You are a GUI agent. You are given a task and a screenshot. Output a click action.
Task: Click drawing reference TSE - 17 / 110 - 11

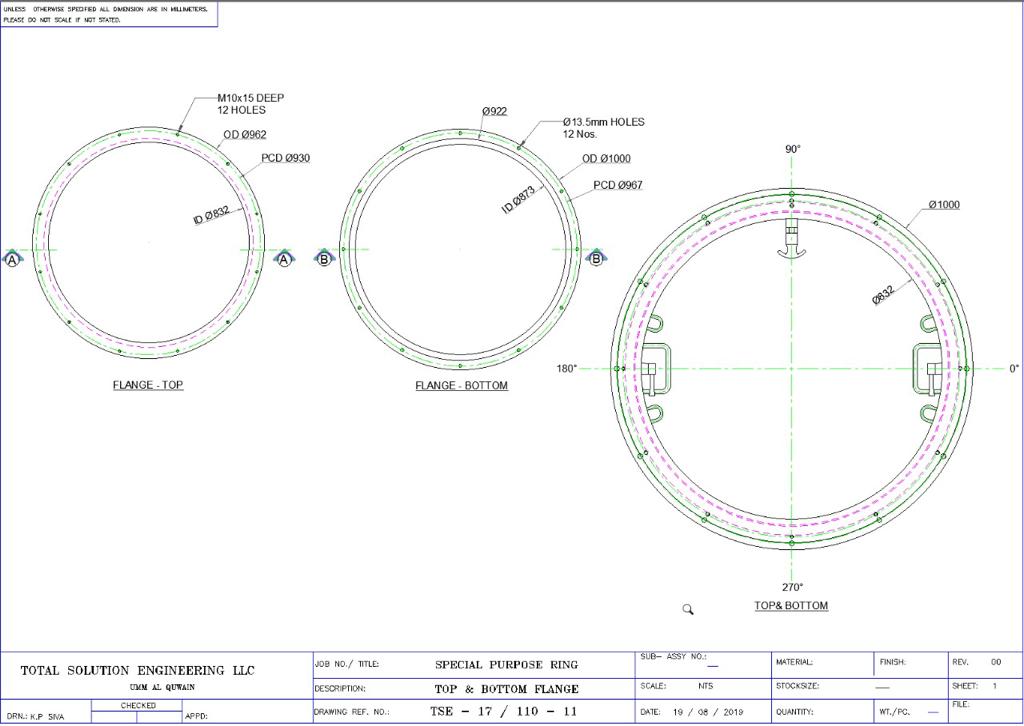pos(503,712)
